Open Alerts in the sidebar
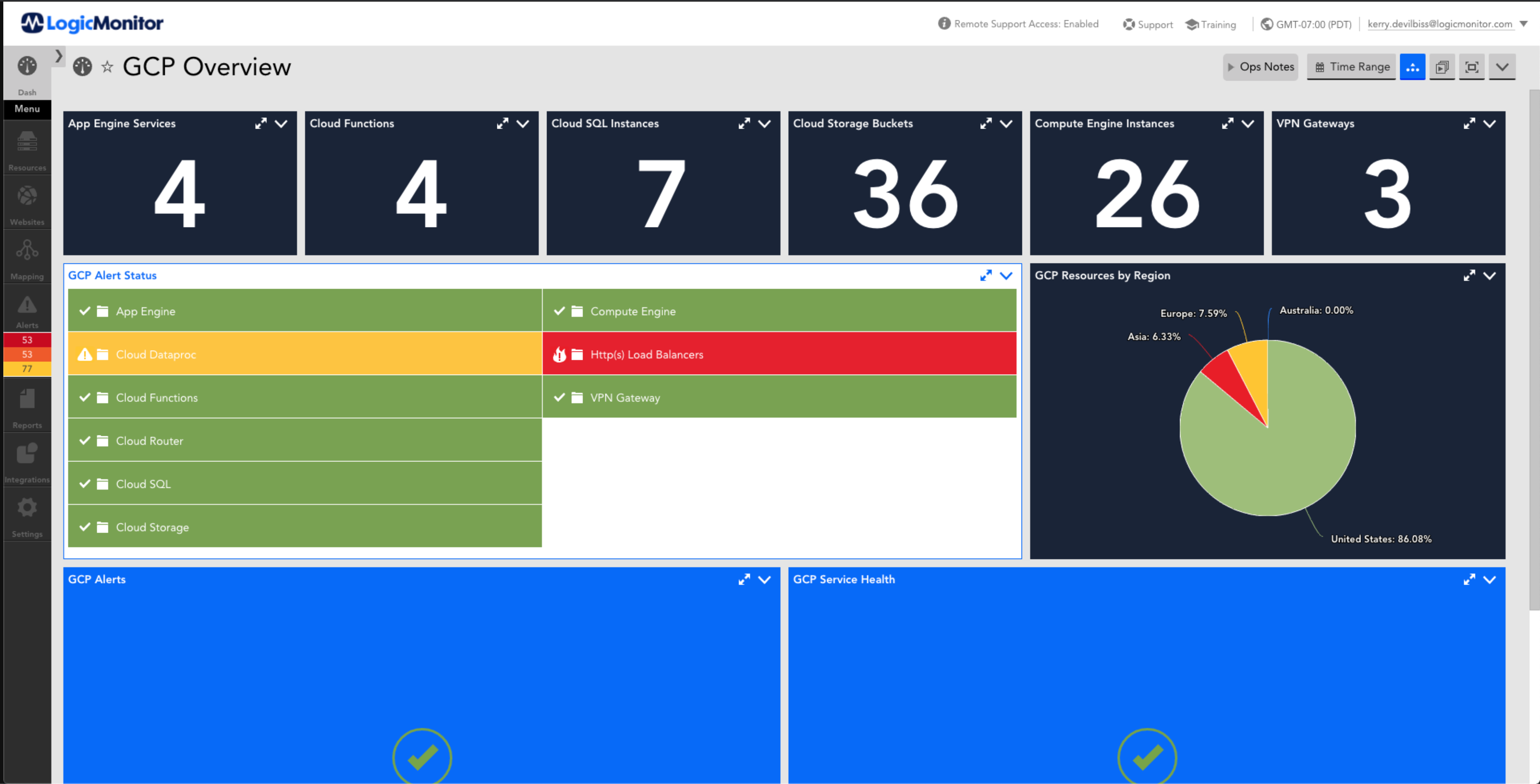The height and width of the screenshot is (784, 1540). (x=27, y=311)
